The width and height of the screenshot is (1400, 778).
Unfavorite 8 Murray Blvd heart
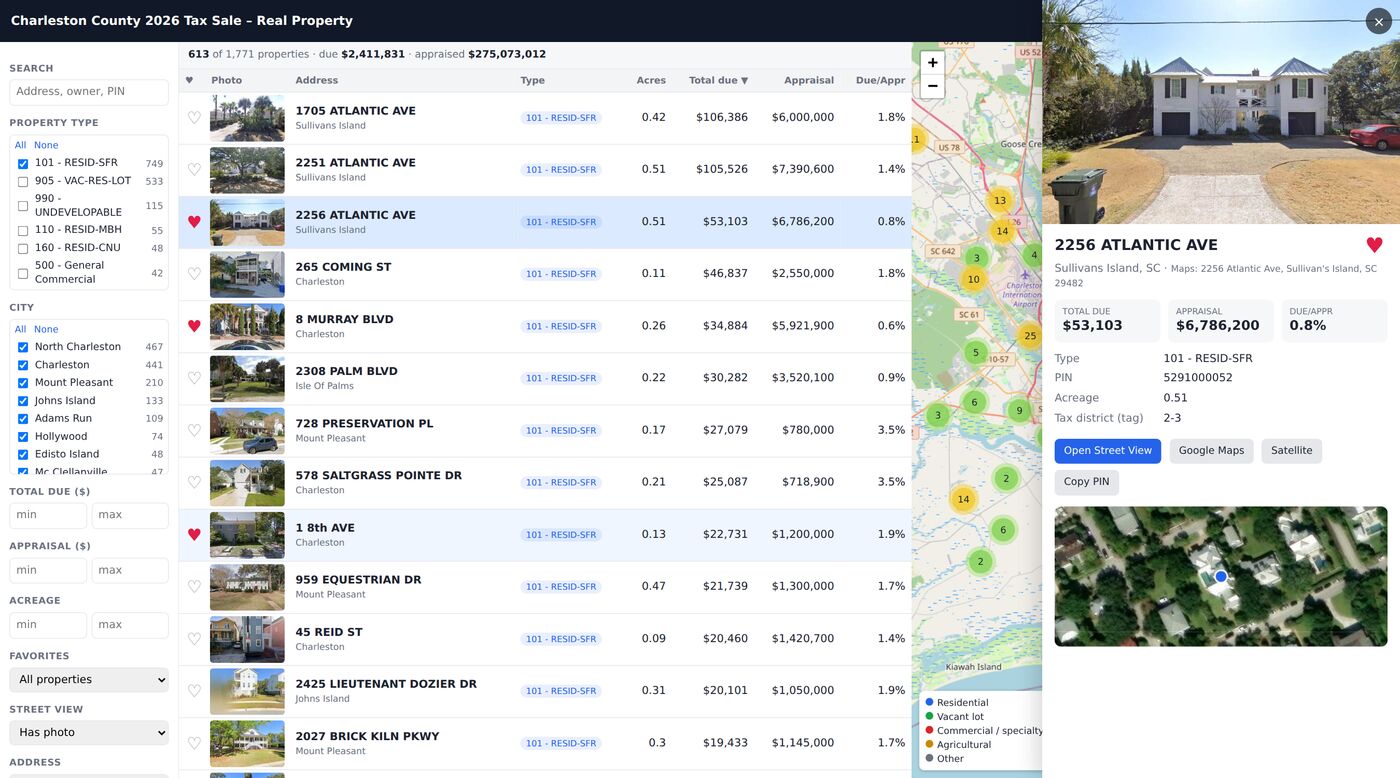point(194,326)
